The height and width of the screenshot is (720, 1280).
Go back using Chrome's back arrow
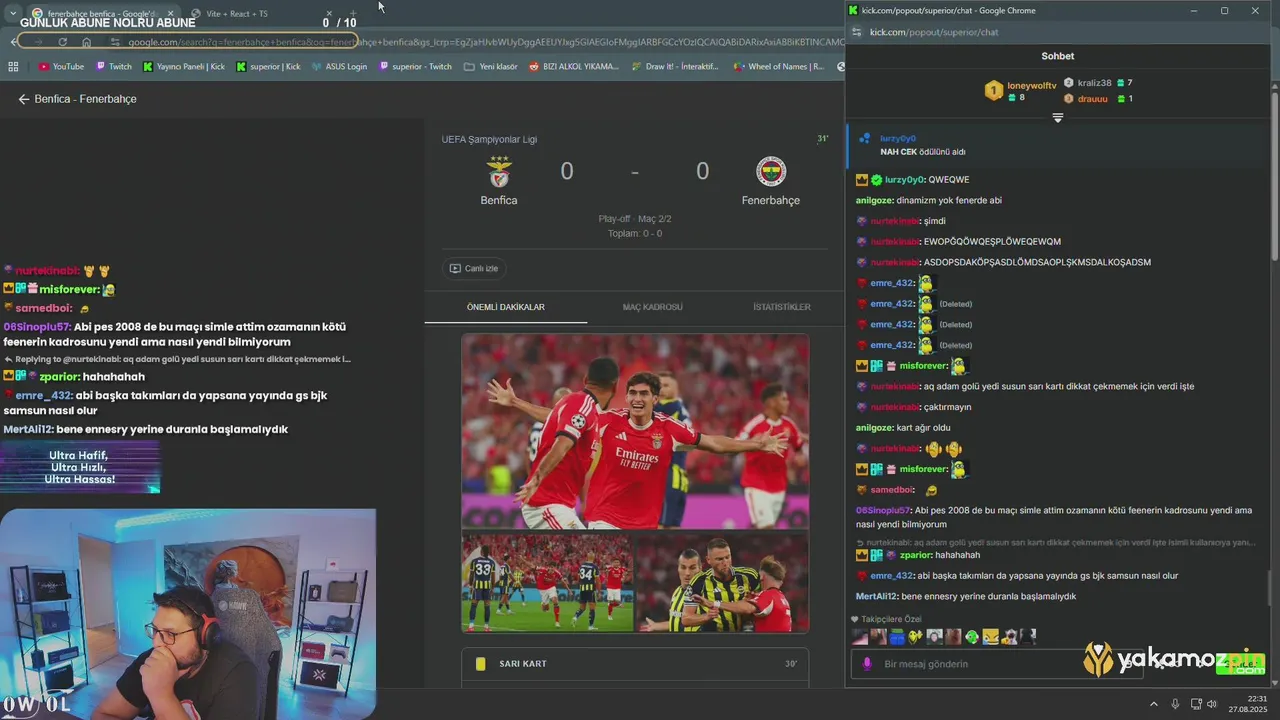14,42
